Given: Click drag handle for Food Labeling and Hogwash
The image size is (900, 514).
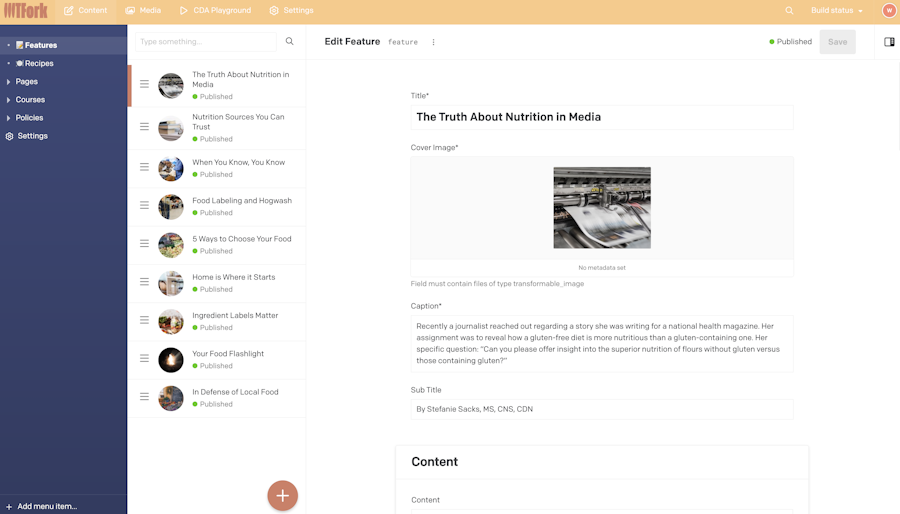Looking at the screenshot, I should (x=144, y=205).
